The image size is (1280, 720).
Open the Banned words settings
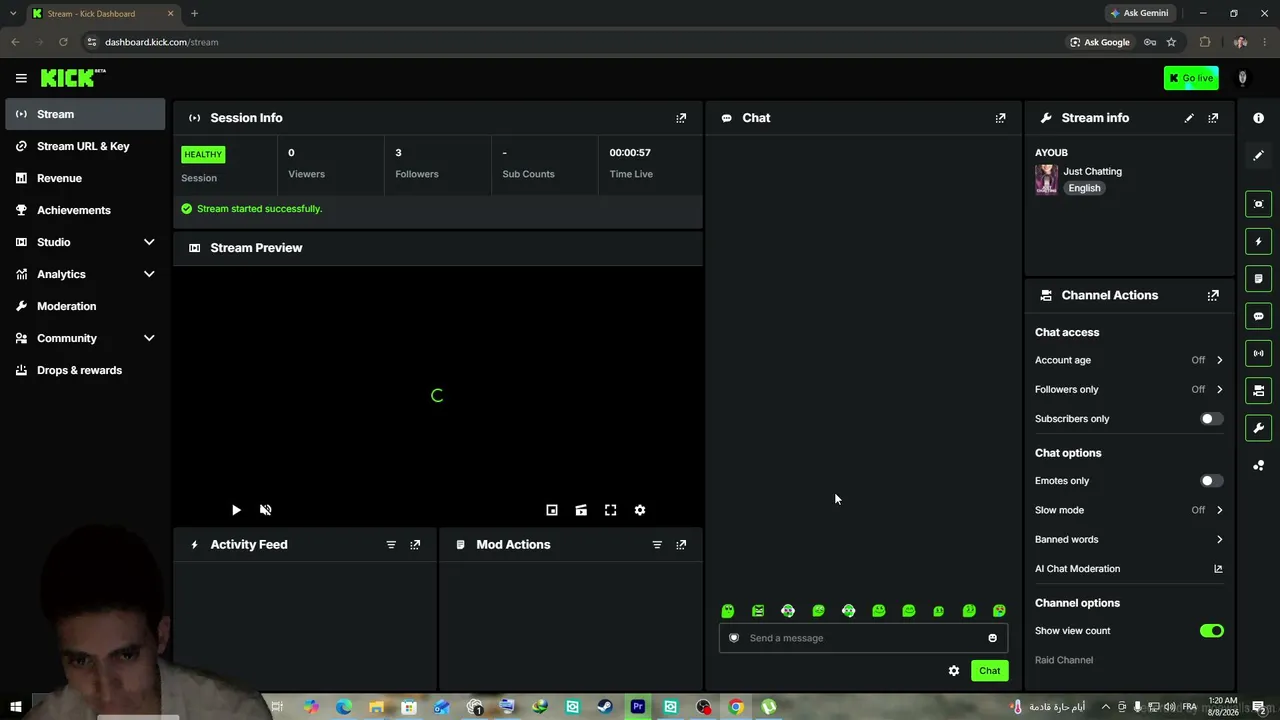coord(1129,539)
